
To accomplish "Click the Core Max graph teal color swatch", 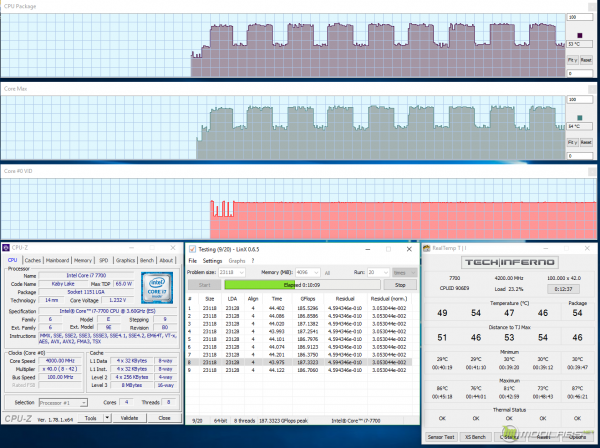I will click(579, 117).
